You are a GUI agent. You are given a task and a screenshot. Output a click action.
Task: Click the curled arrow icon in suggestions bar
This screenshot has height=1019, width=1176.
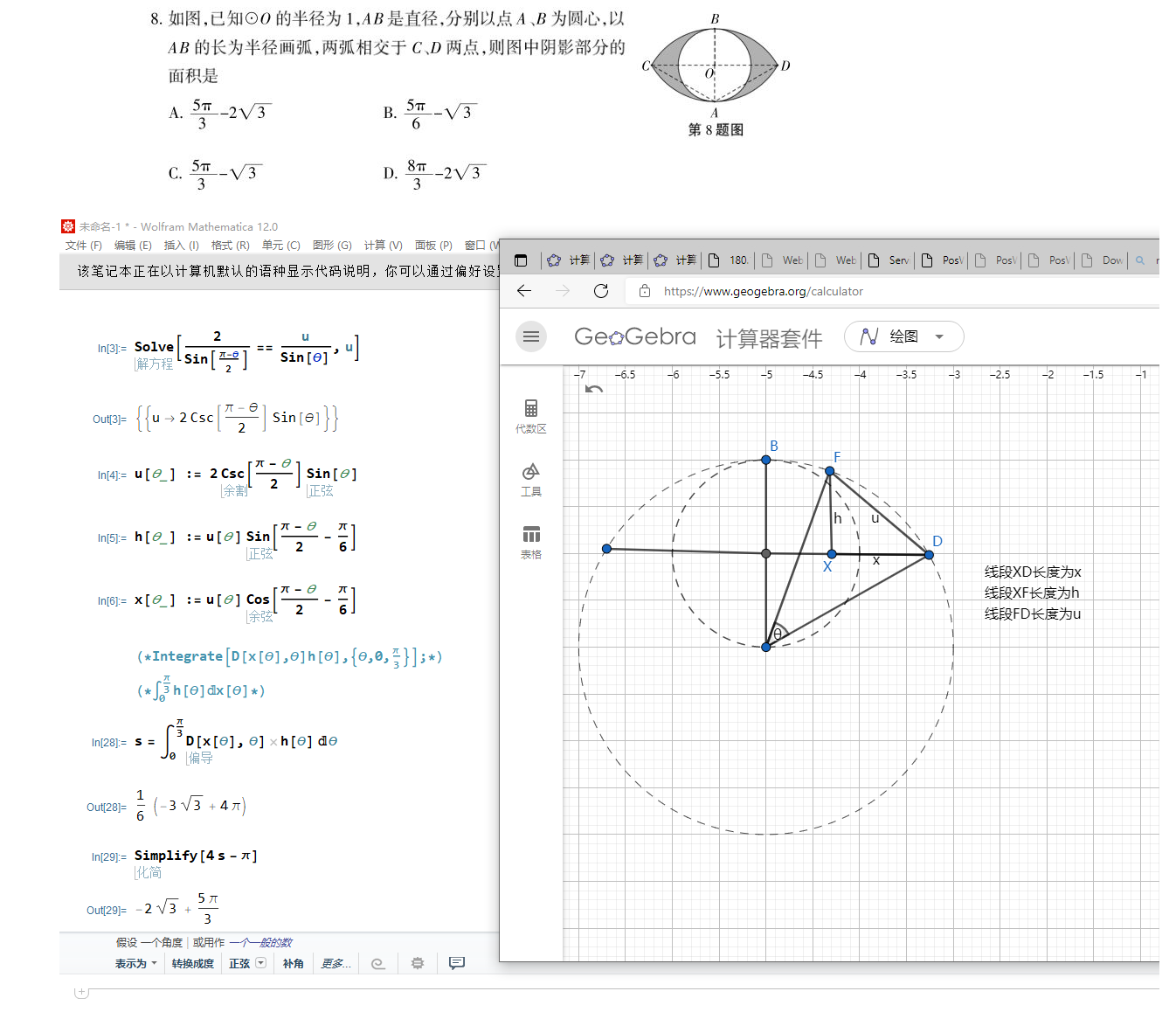coord(378,962)
